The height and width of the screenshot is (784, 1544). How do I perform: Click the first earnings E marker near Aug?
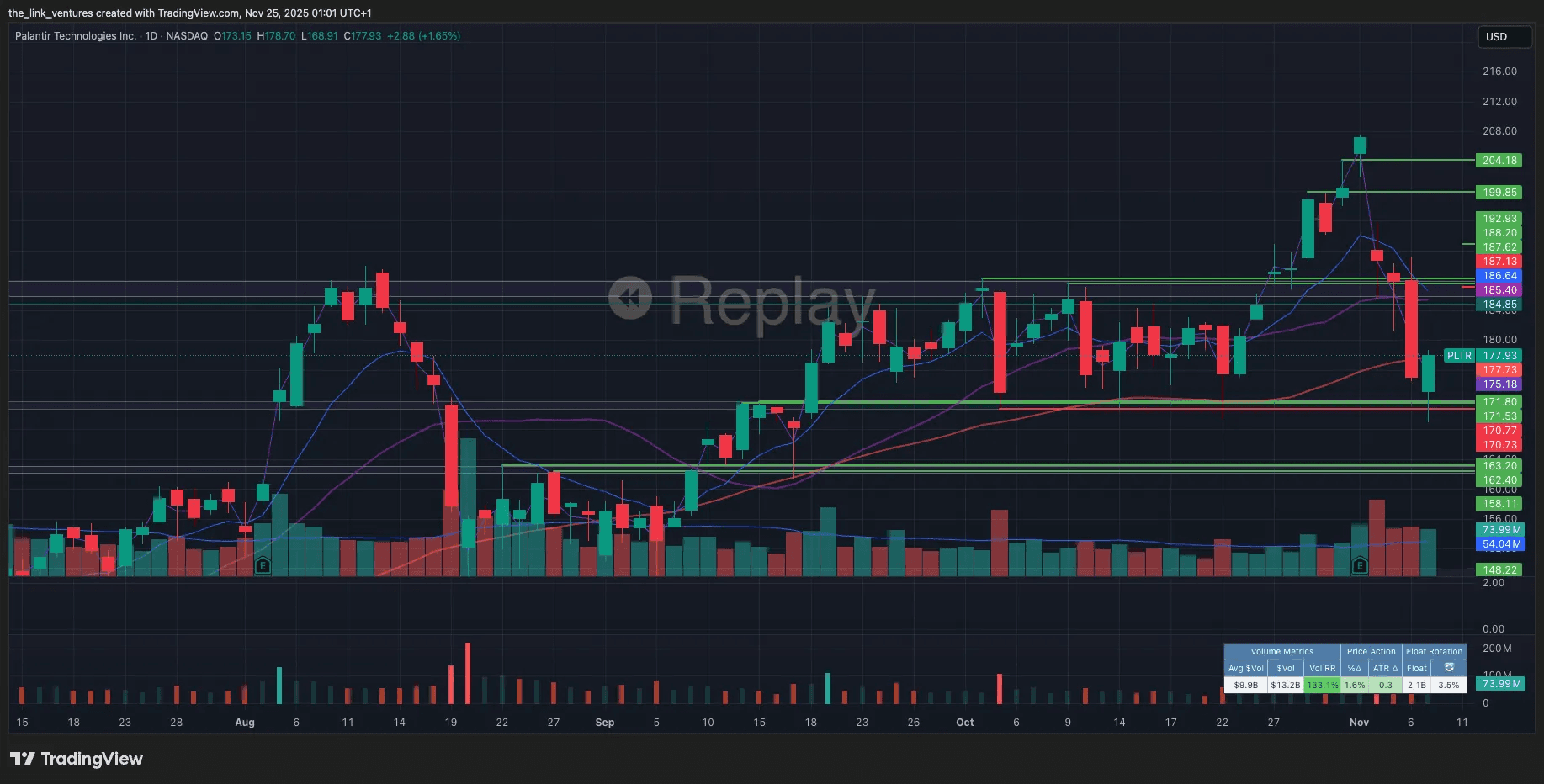coord(263,565)
